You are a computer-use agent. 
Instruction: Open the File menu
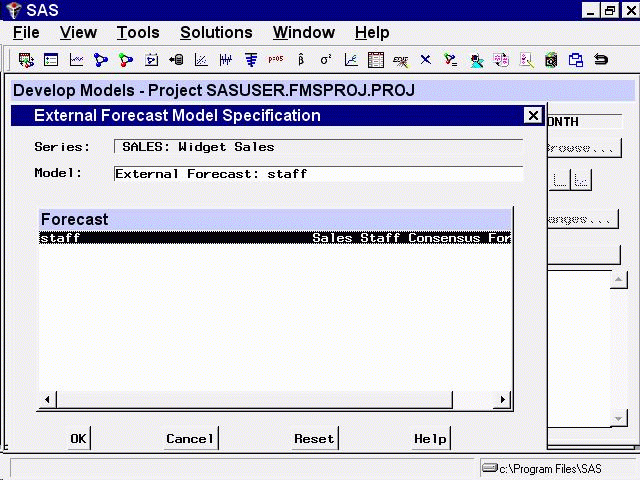(x=26, y=33)
